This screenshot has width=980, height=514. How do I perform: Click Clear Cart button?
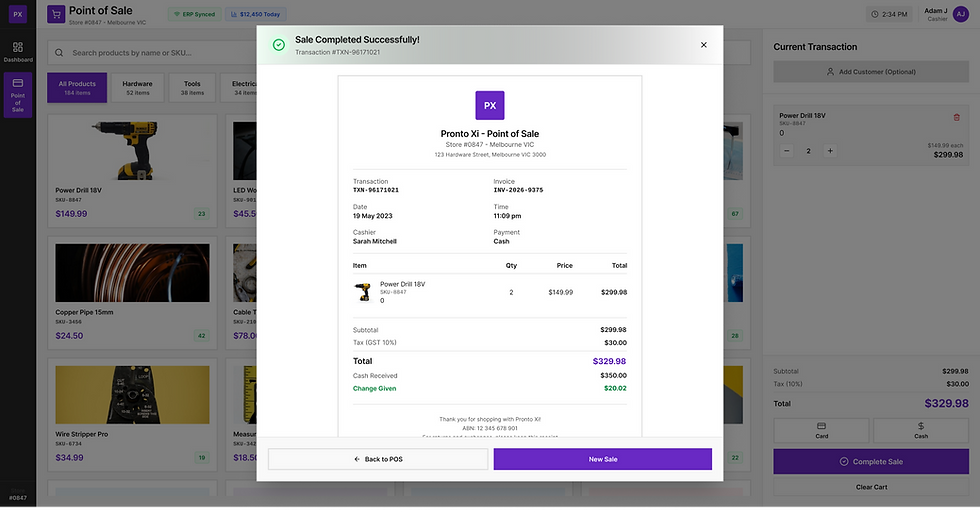pos(871,487)
